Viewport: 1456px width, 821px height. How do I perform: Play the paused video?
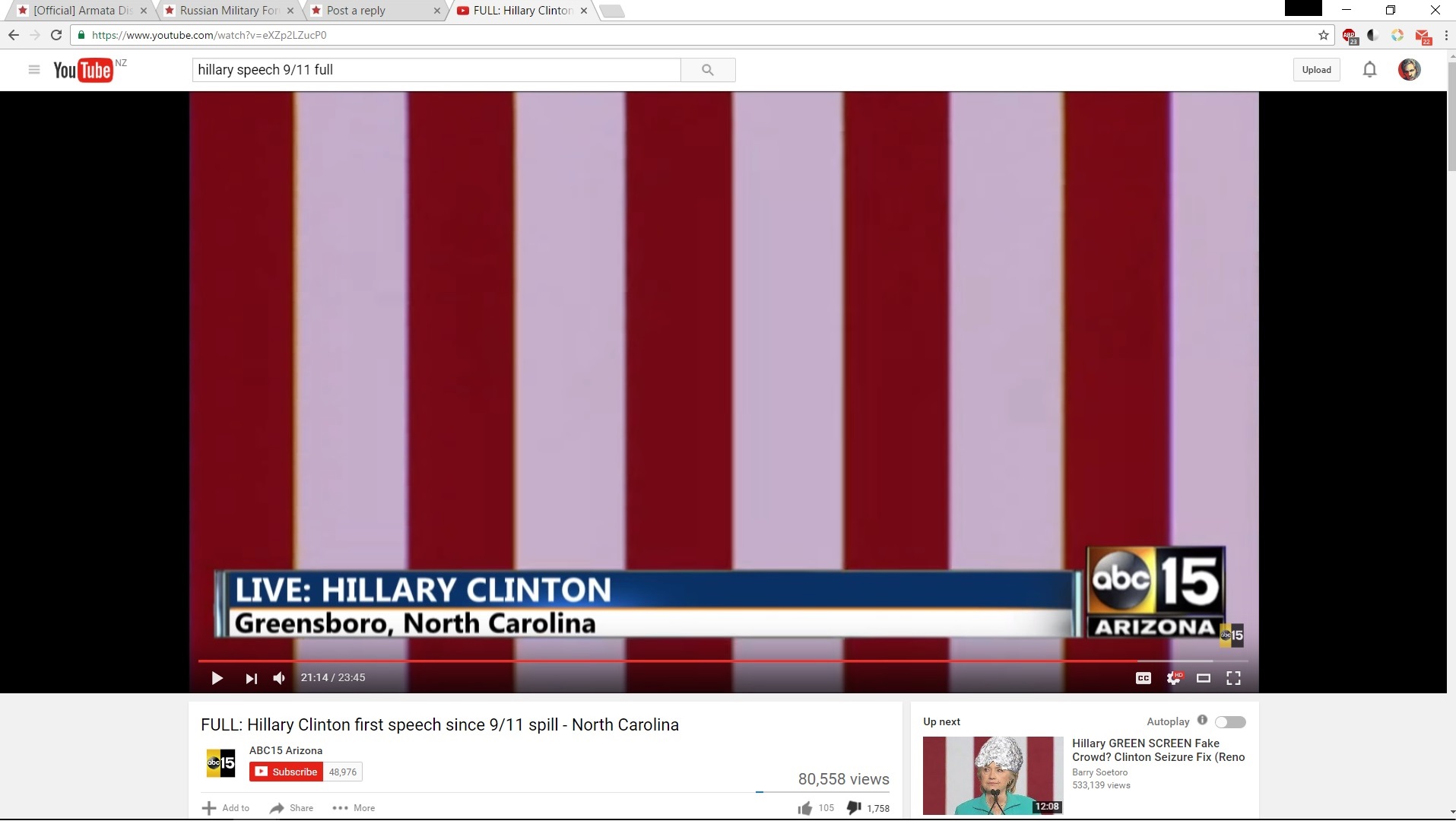[x=217, y=678]
